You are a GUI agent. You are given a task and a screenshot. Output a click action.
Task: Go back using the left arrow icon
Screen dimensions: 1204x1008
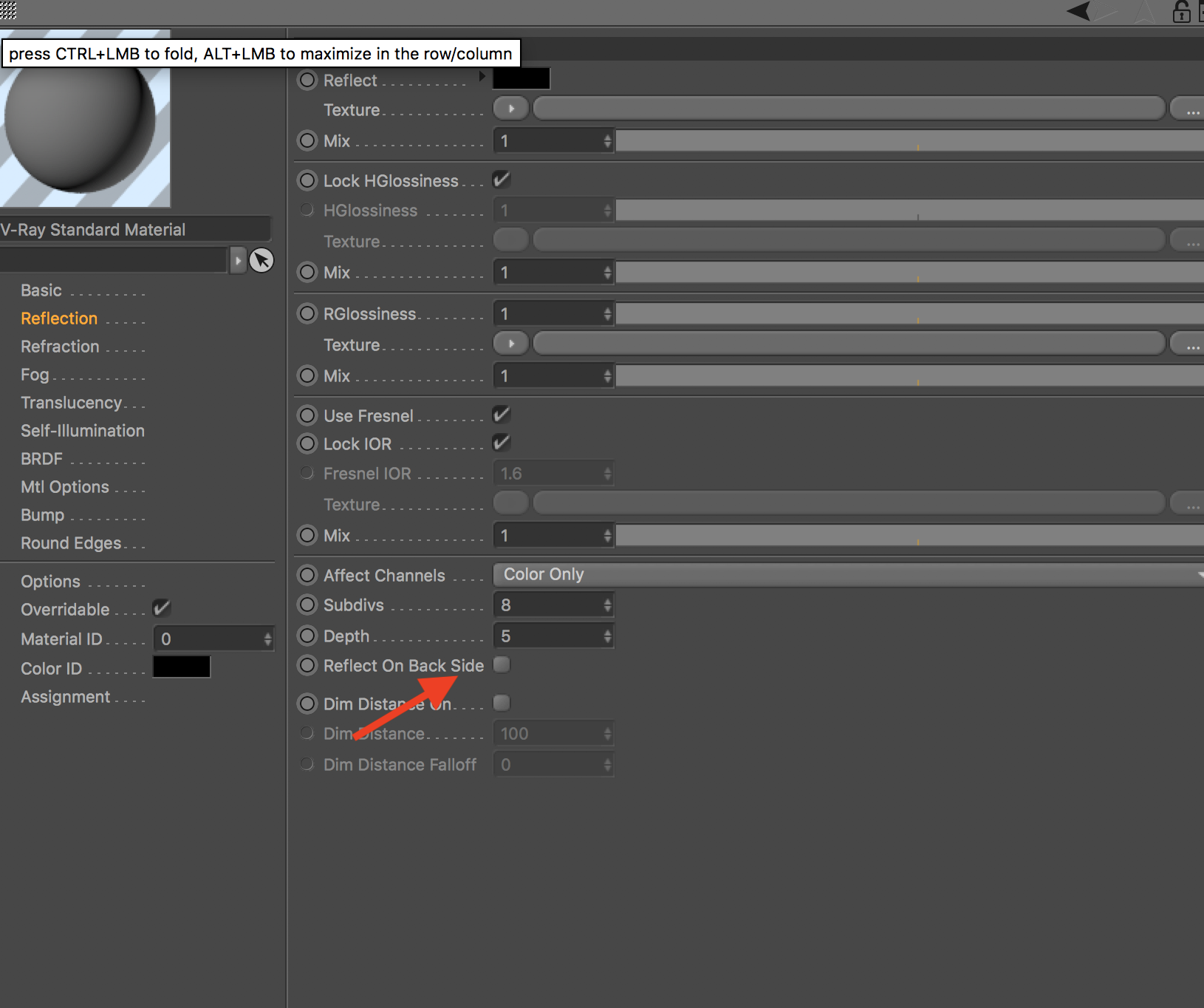click(x=1079, y=11)
